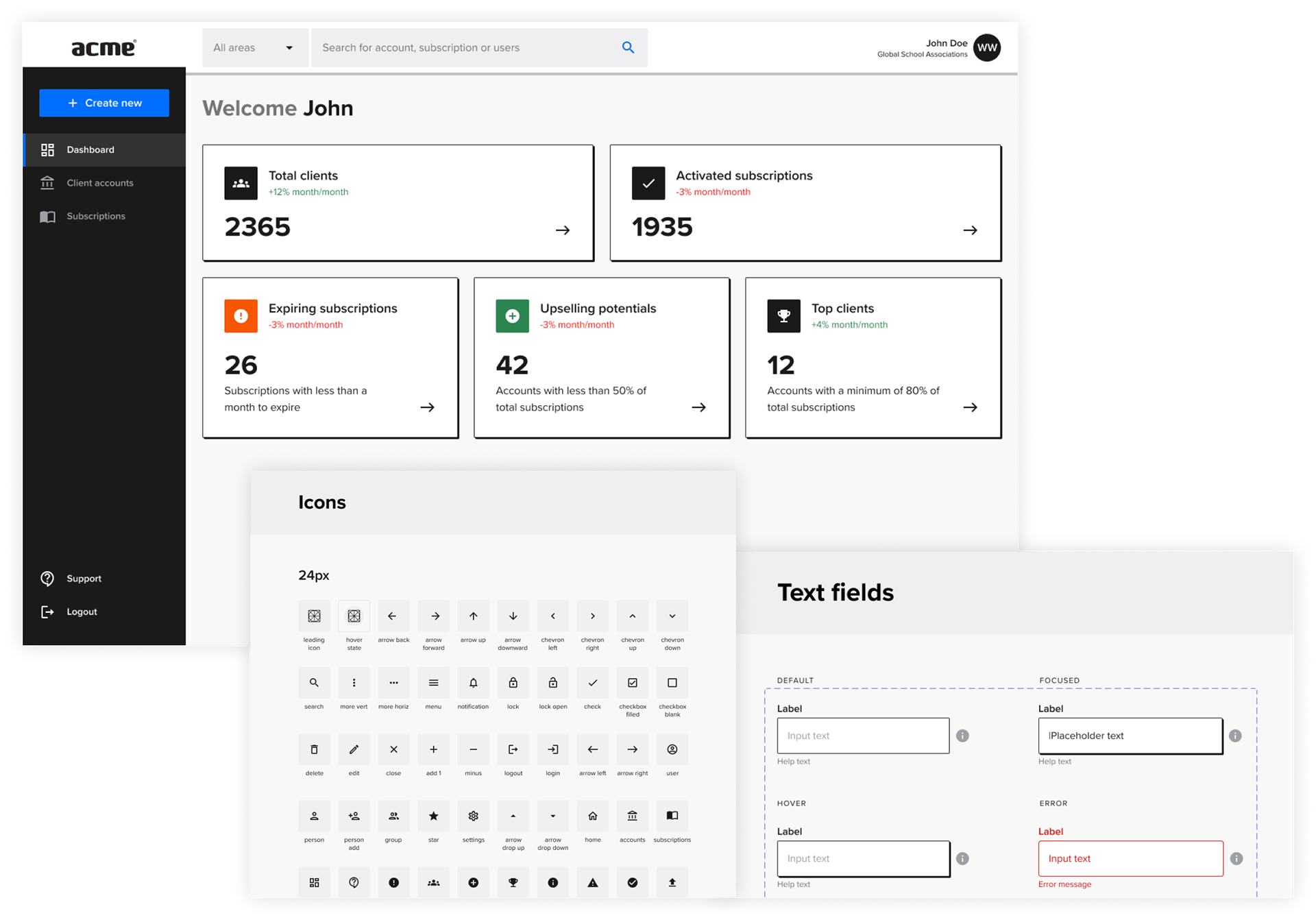This screenshot has height=920, width=1316.
Task: Click the blue Create new button
Action: [x=104, y=103]
